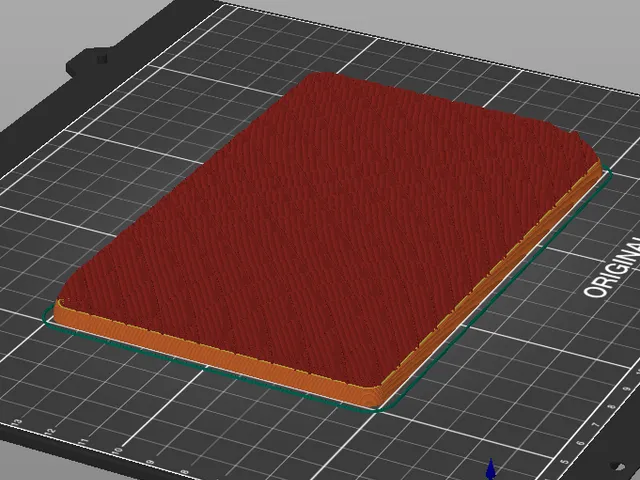Click bed grid label 7
Screen dimensions: 640x480
tap(596, 425)
